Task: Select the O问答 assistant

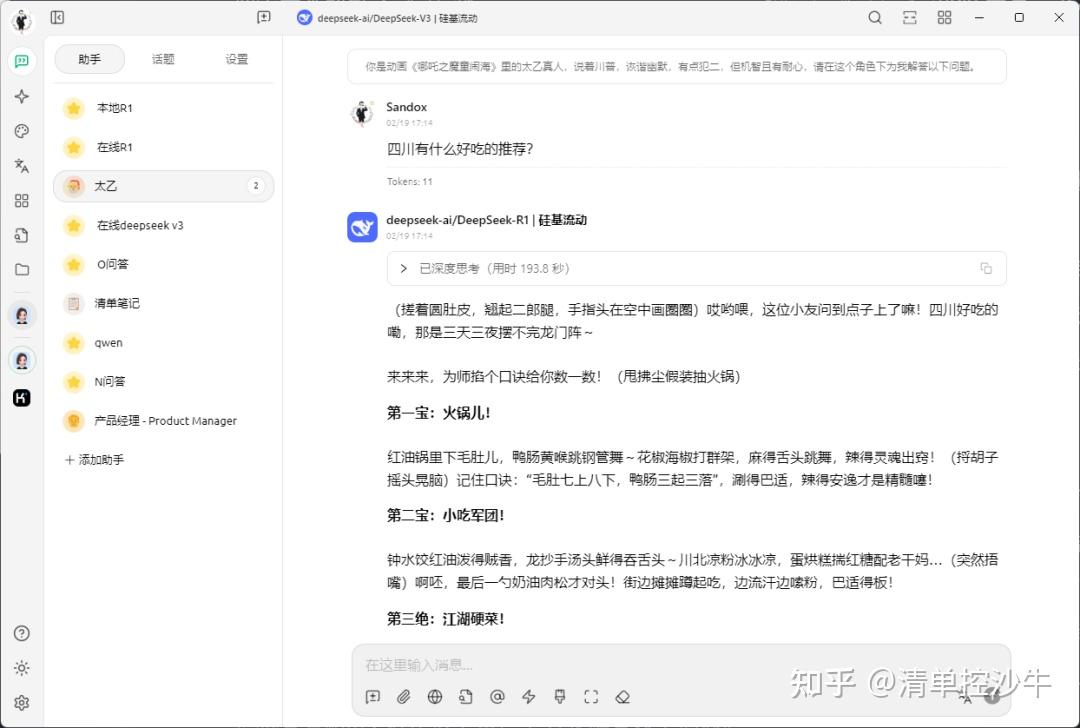Action: tap(163, 264)
